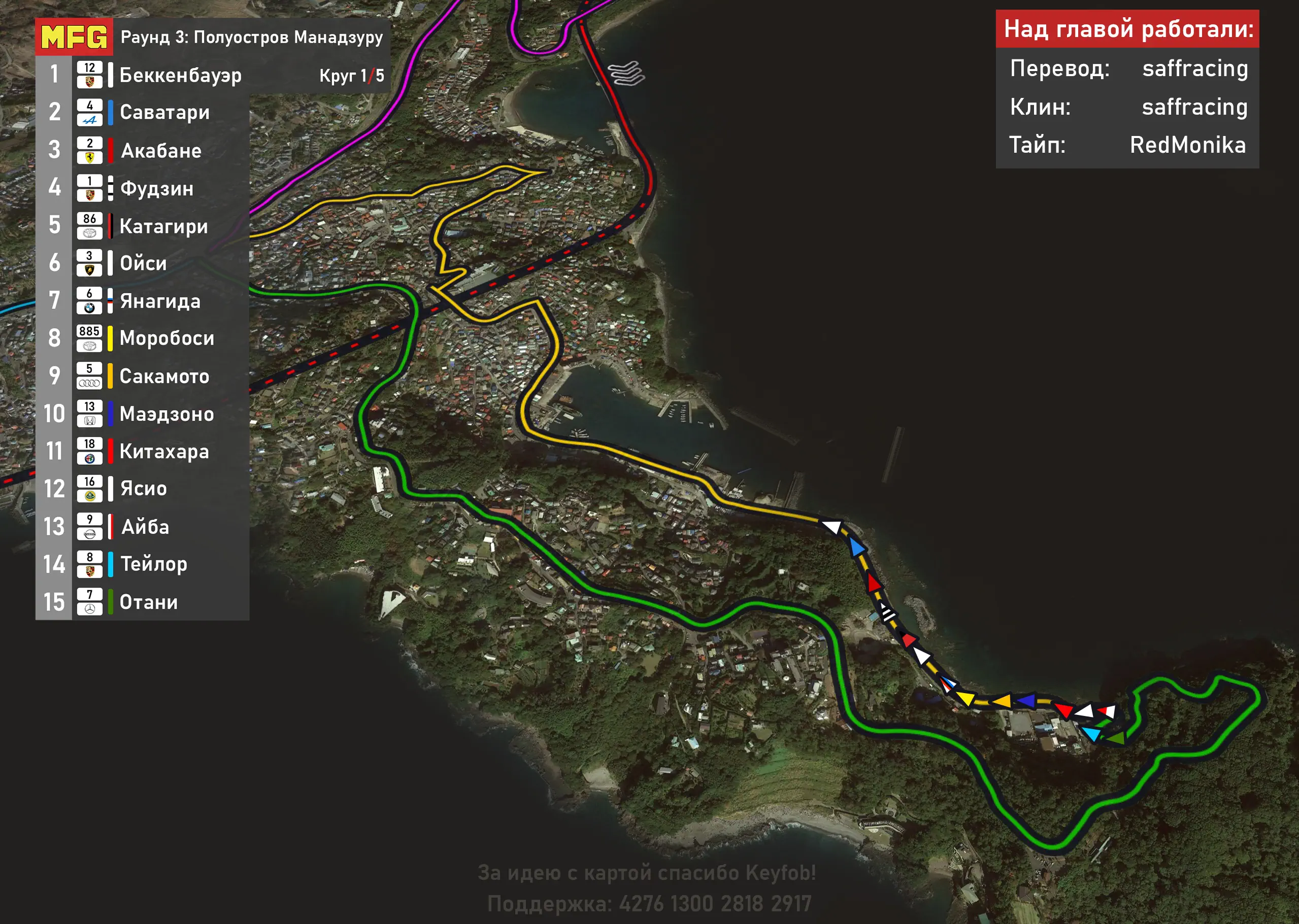Click the Lamborghini logo beside Ойси
1299x924 pixels.
pos(89,270)
